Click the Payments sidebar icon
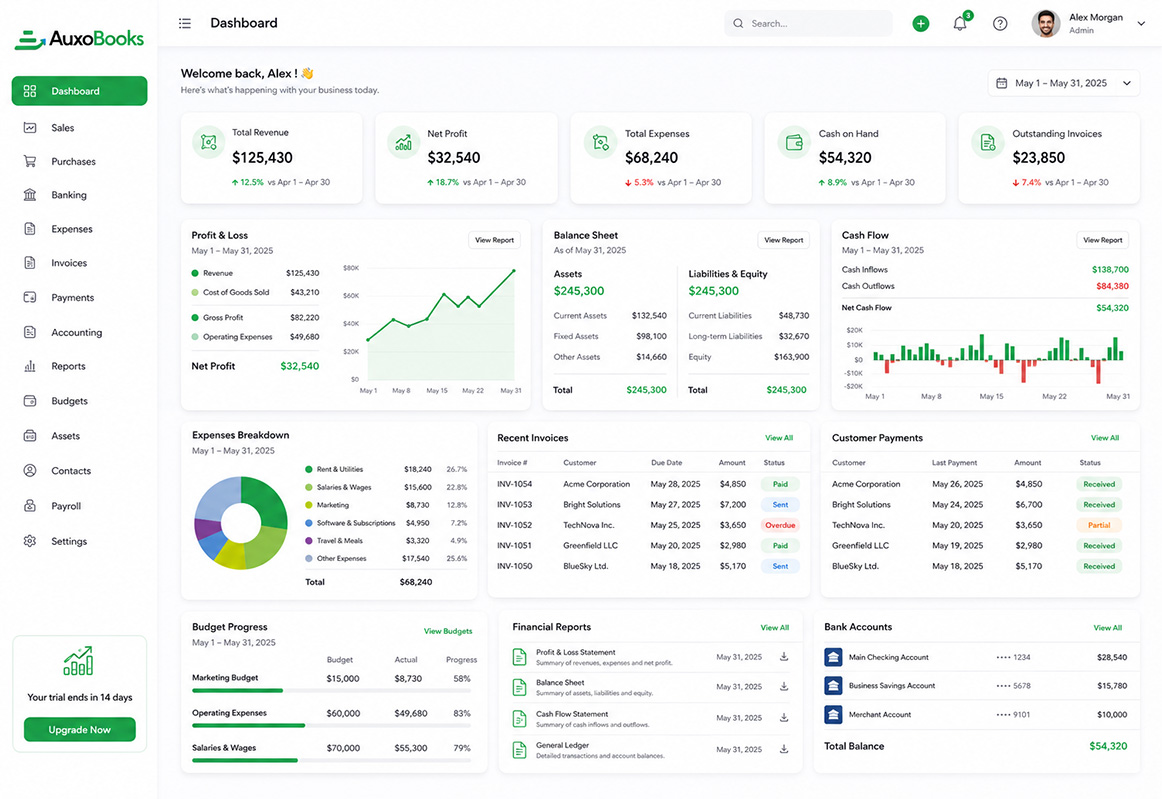The width and height of the screenshot is (1162, 799). [x=30, y=297]
